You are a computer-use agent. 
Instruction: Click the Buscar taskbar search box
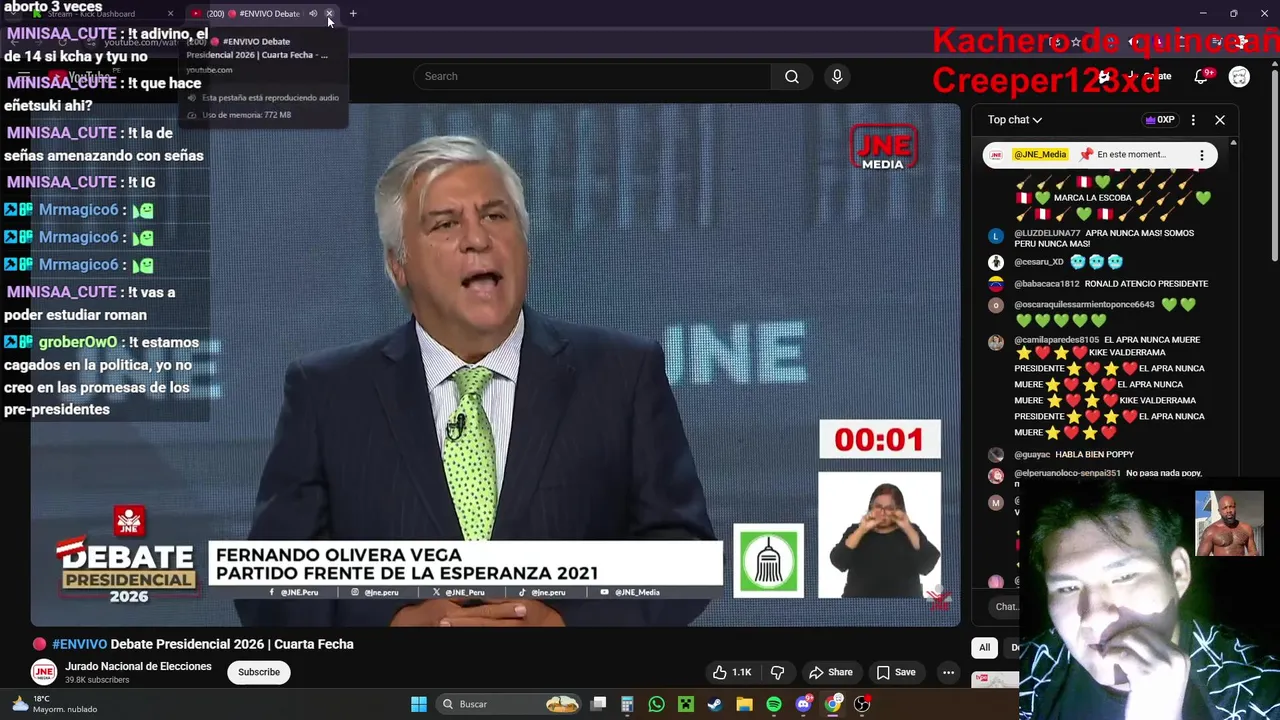tap(510, 704)
